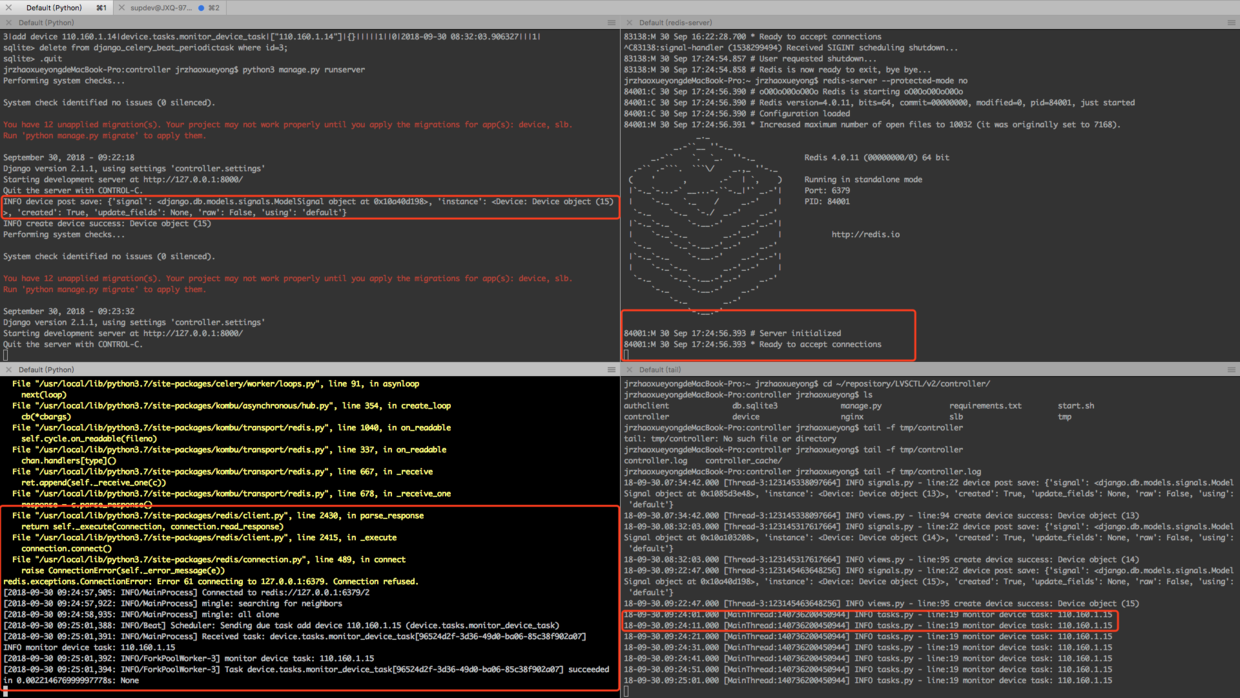The height and width of the screenshot is (698, 1240).
Task: Click the '# Server initialized' log line
Action: [x=732, y=333]
